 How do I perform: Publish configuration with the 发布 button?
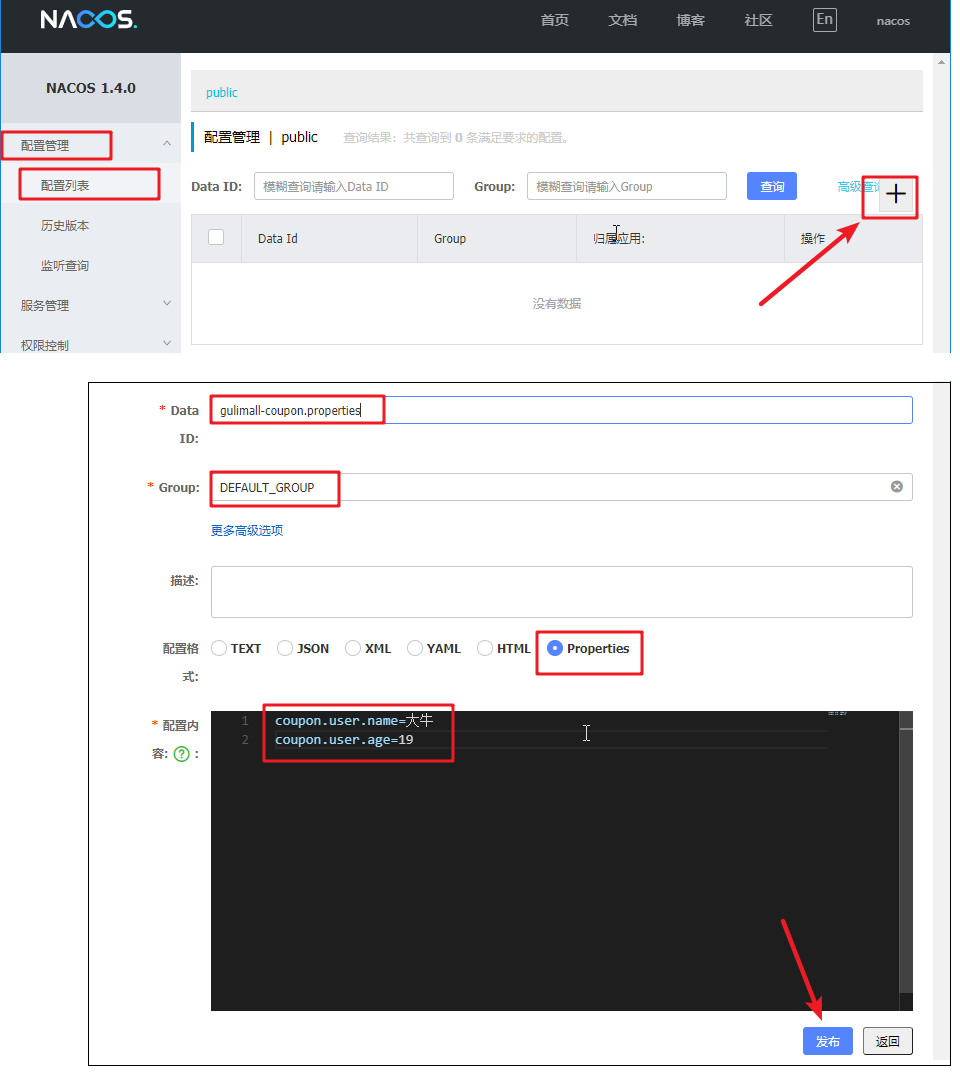pyautogui.click(x=828, y=1041)
